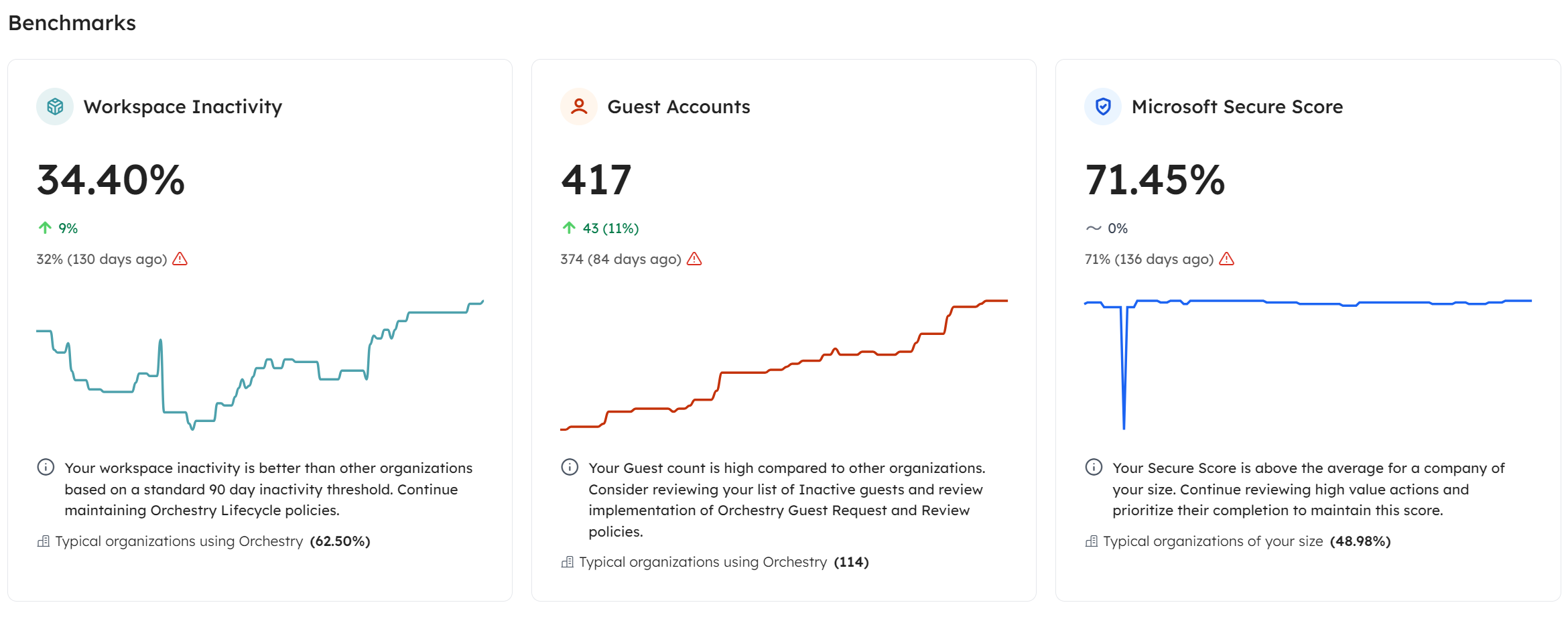Click the Workspace Inactivity cube icon
The height and width of the screenshot is (617, 1568).
click(55, 107)
